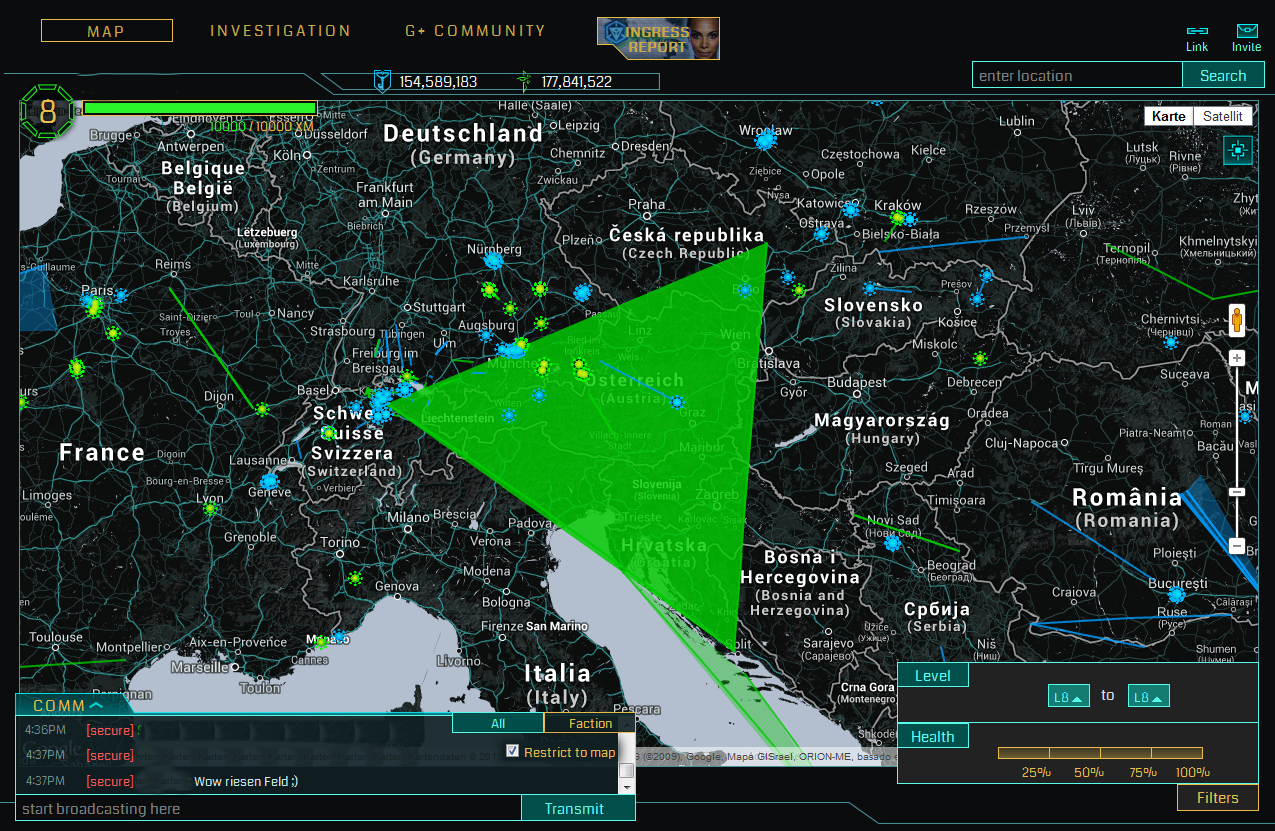
Task: Click the Resistance shield icon beside 154,589,183
Action: (381, 81)
